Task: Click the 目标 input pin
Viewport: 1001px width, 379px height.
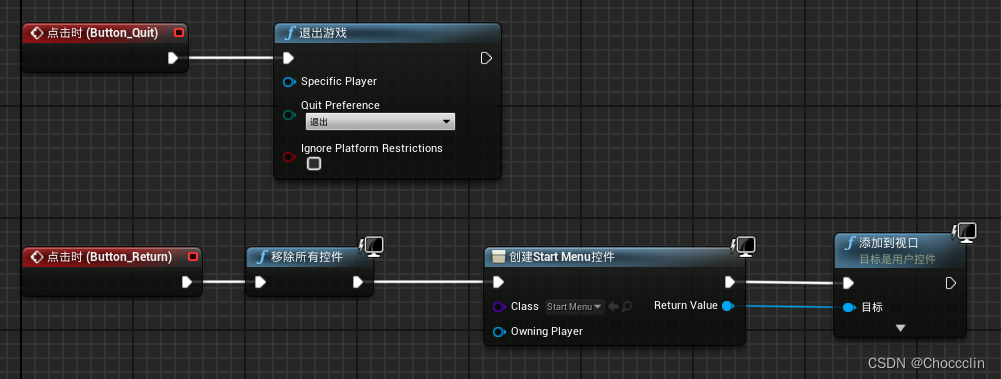Action: click(848, 308)
